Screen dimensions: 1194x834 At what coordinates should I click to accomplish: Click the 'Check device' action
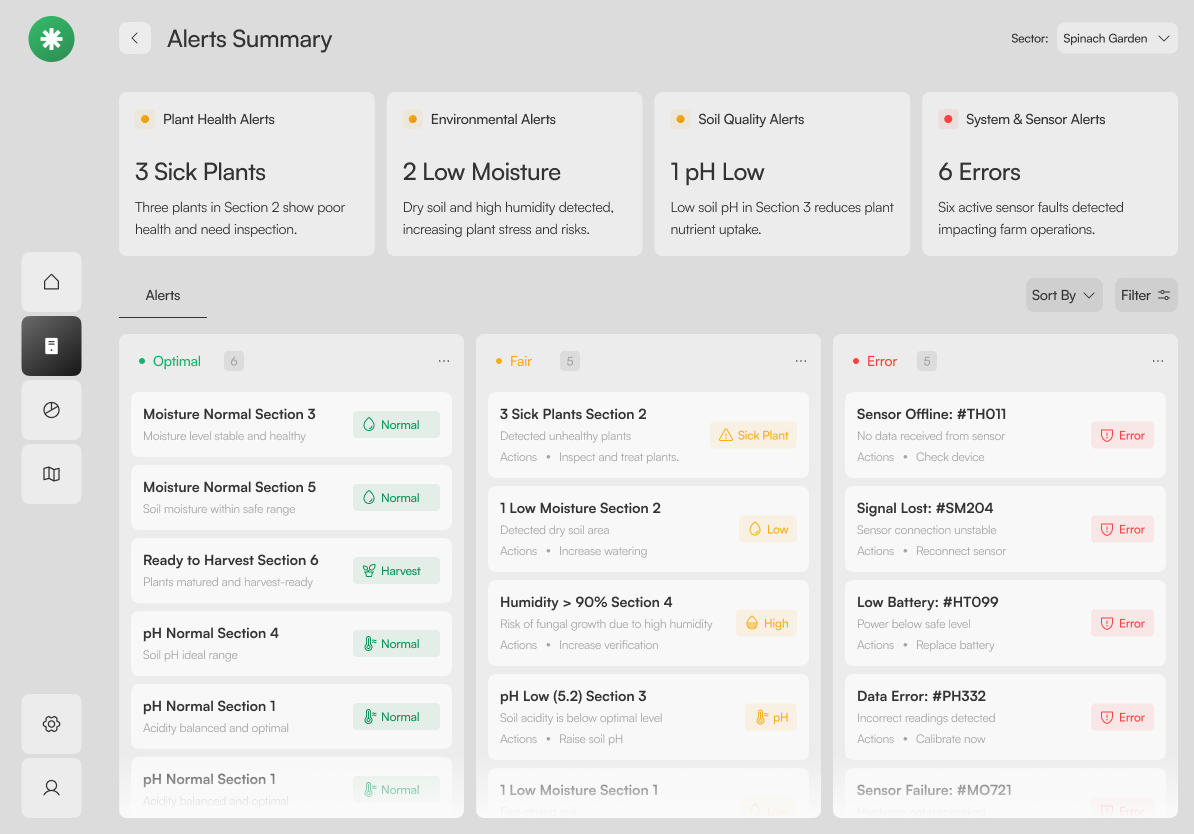tap(950, 457)
